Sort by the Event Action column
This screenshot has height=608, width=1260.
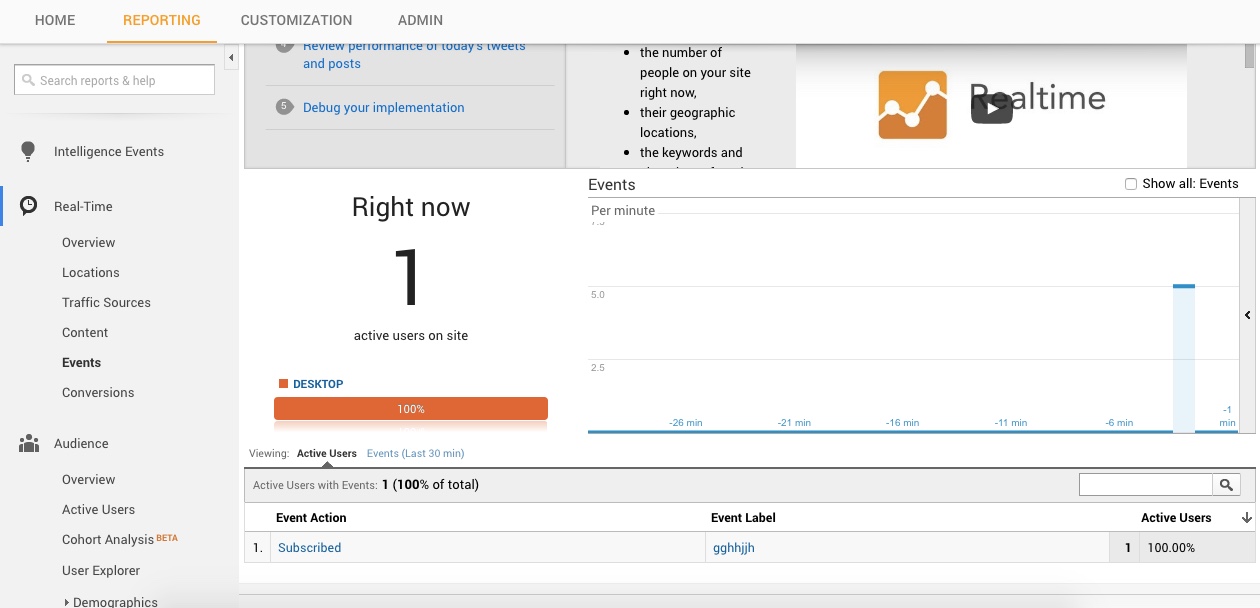point(311,517)
